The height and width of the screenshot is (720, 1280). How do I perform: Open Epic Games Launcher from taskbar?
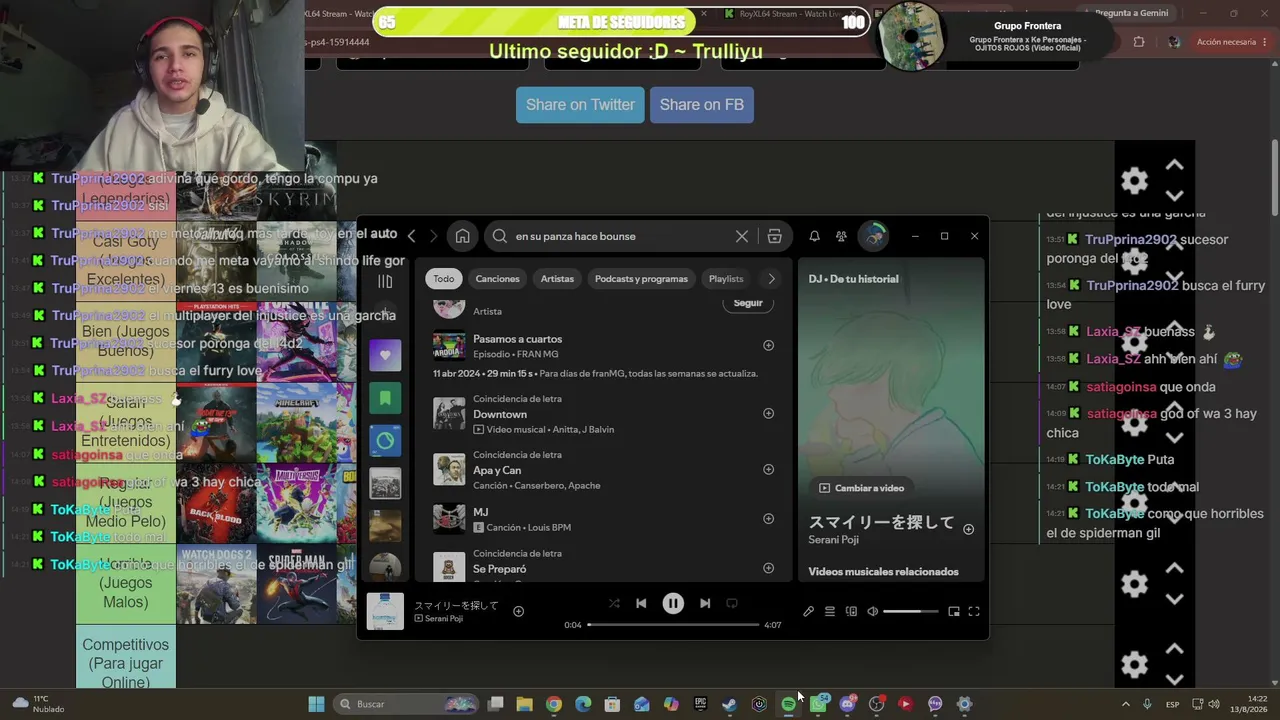[701, 704]
